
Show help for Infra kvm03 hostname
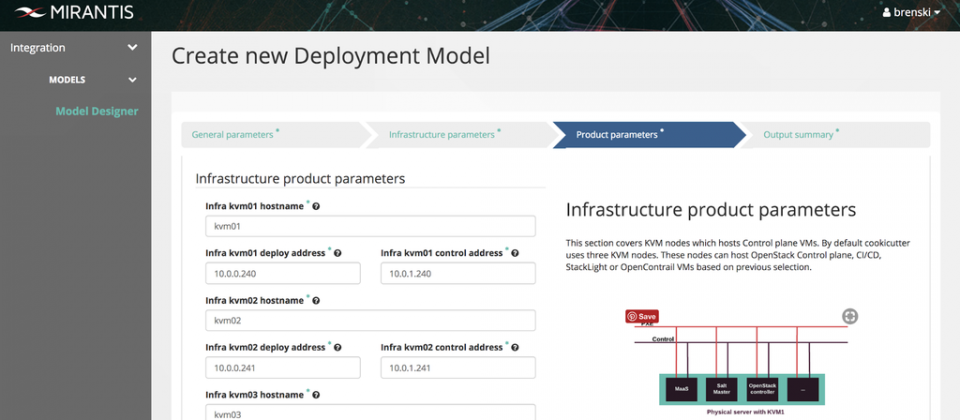point(316,395)
